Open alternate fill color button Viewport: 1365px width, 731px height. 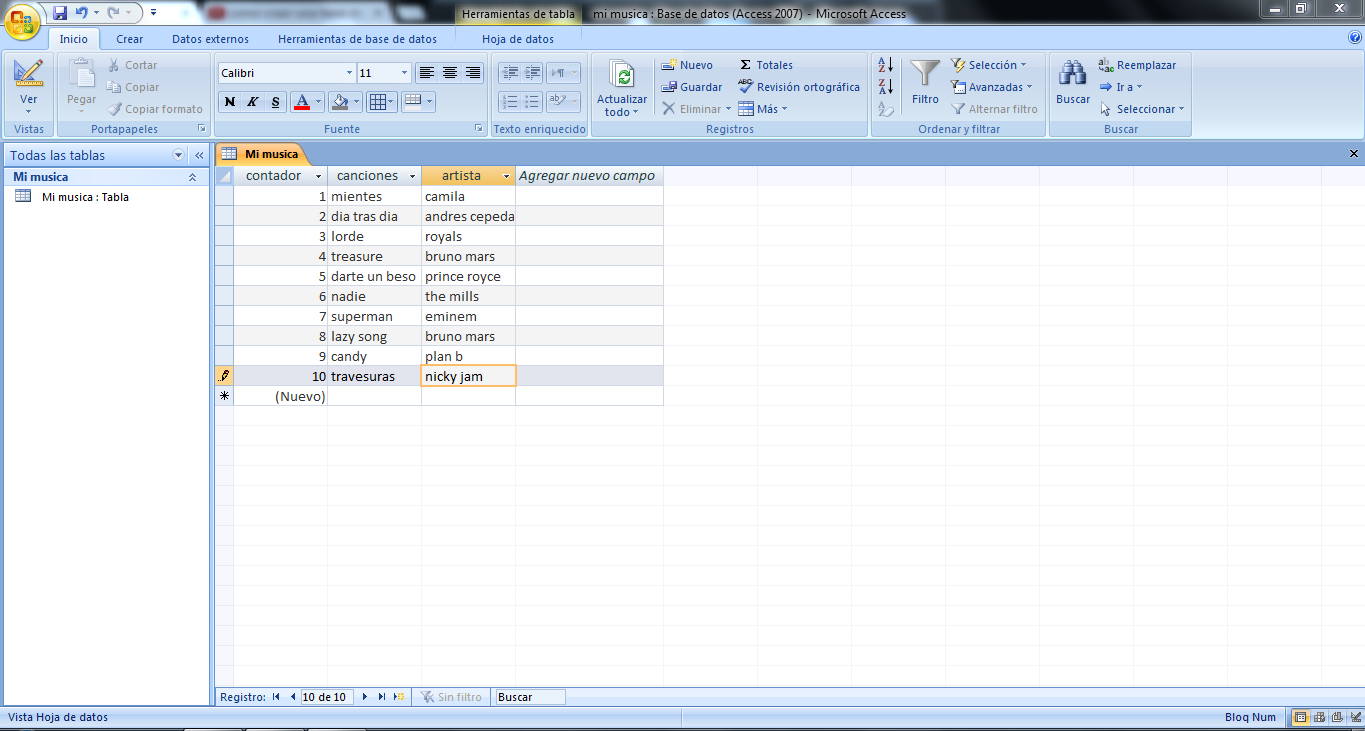(418, 101)
